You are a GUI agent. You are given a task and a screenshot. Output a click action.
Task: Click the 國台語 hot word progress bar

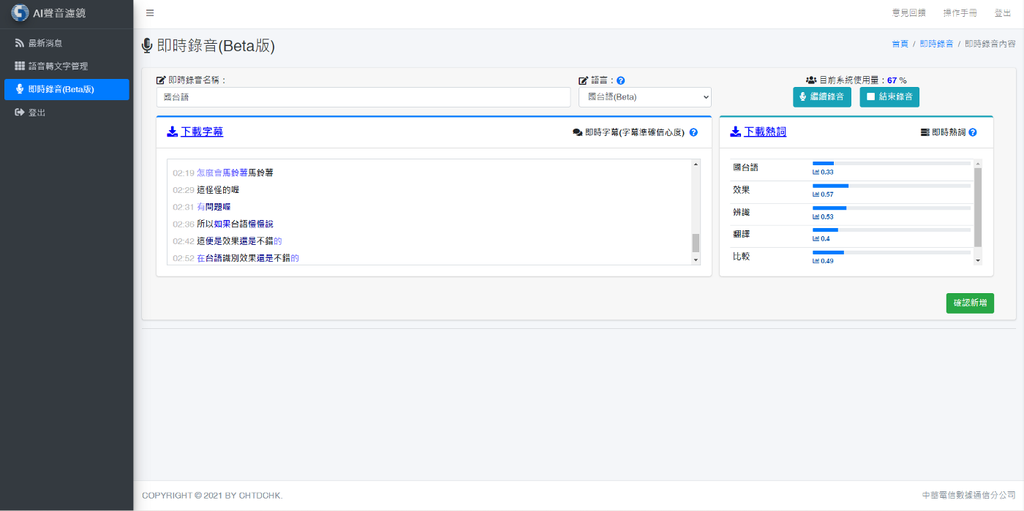pyautogui.click(x=891, y=163)
